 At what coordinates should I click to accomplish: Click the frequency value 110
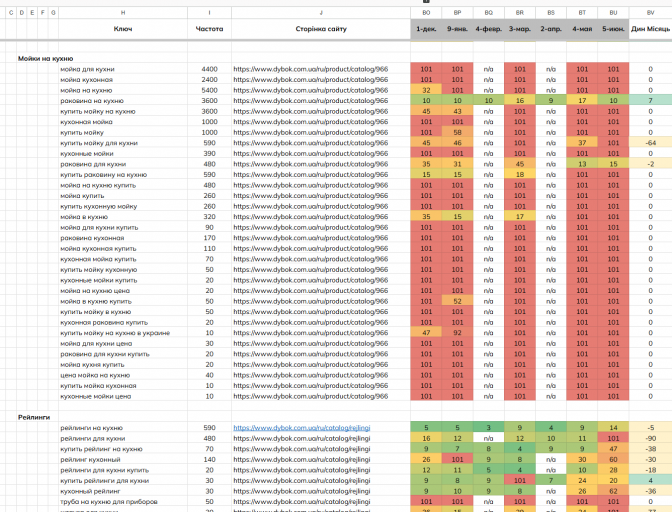click(x=209, y=249)
